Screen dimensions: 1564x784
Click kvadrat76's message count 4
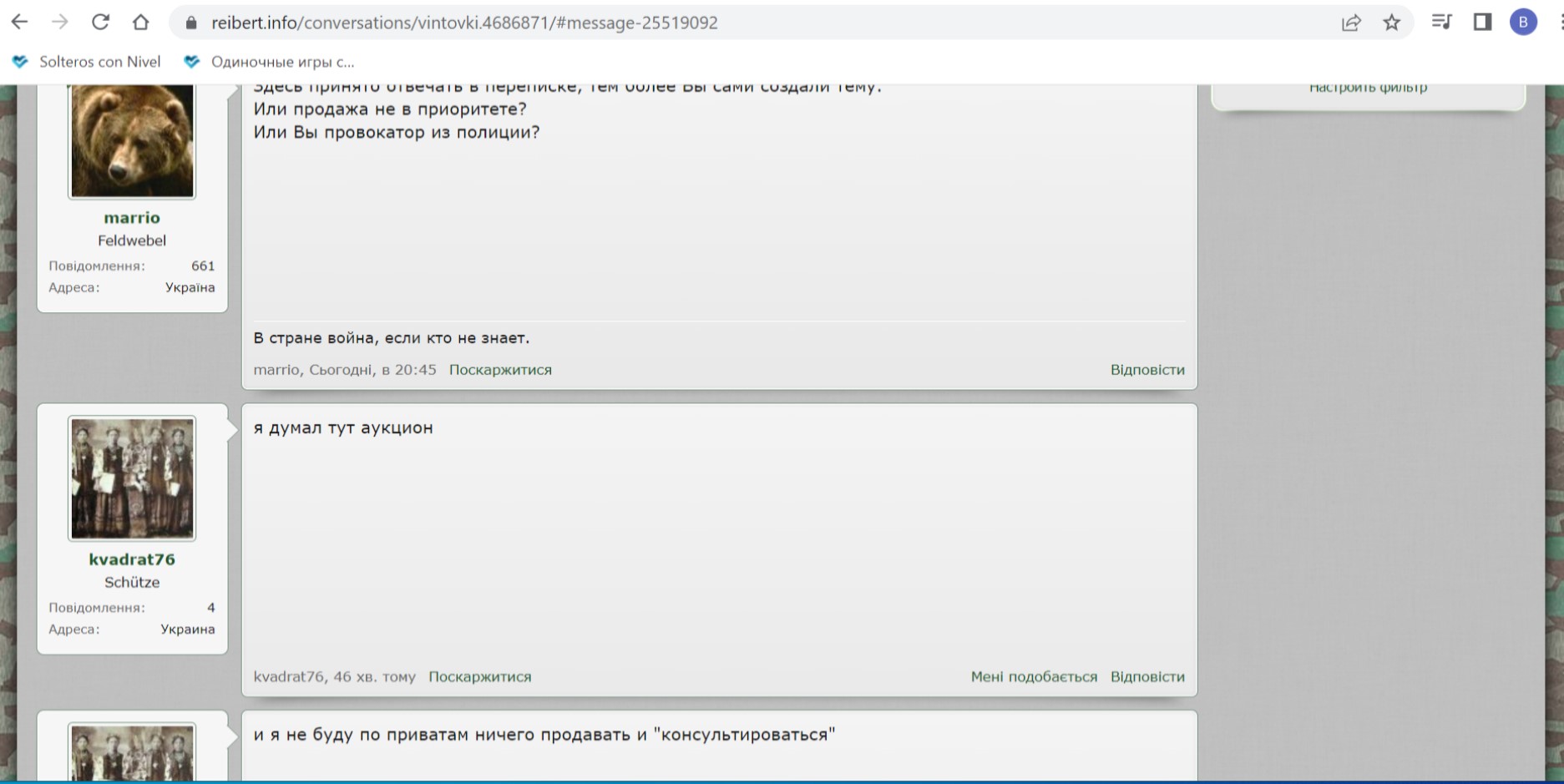point(211,608)
